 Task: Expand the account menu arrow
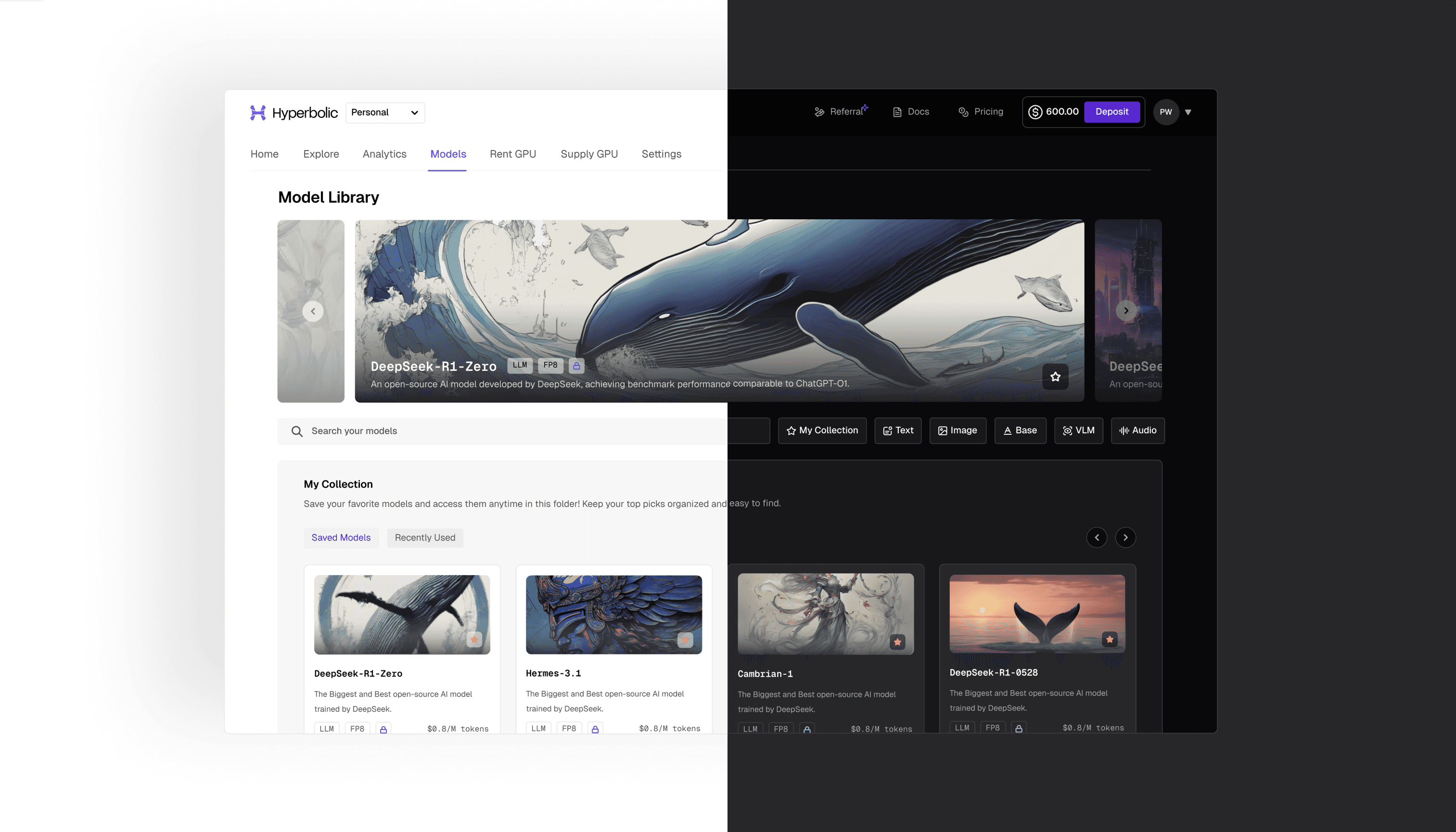pos(1188,113)
